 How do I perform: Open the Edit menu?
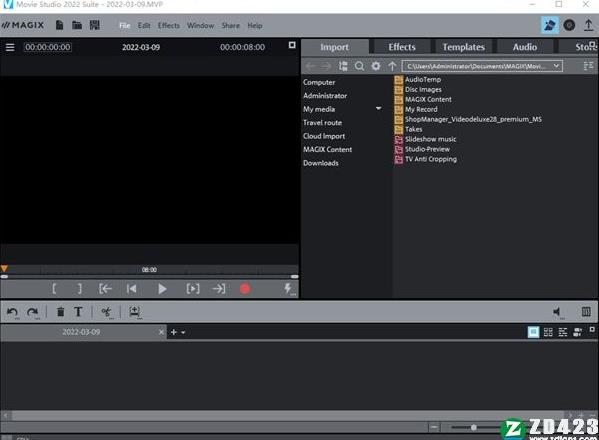tap(144, 26)
